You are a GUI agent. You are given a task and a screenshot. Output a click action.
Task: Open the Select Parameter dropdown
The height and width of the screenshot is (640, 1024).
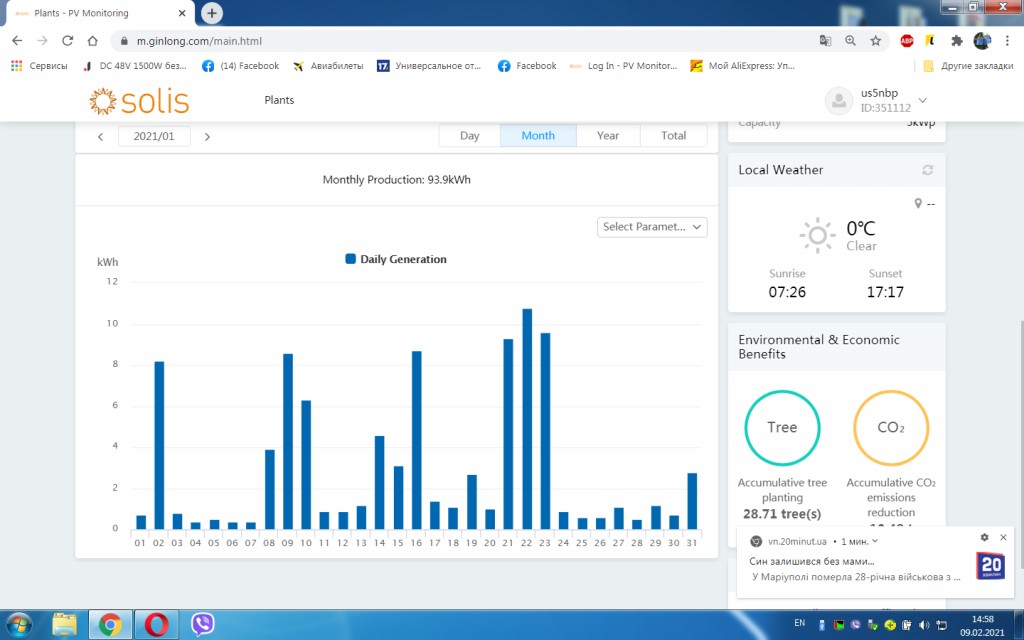point(652,227)
